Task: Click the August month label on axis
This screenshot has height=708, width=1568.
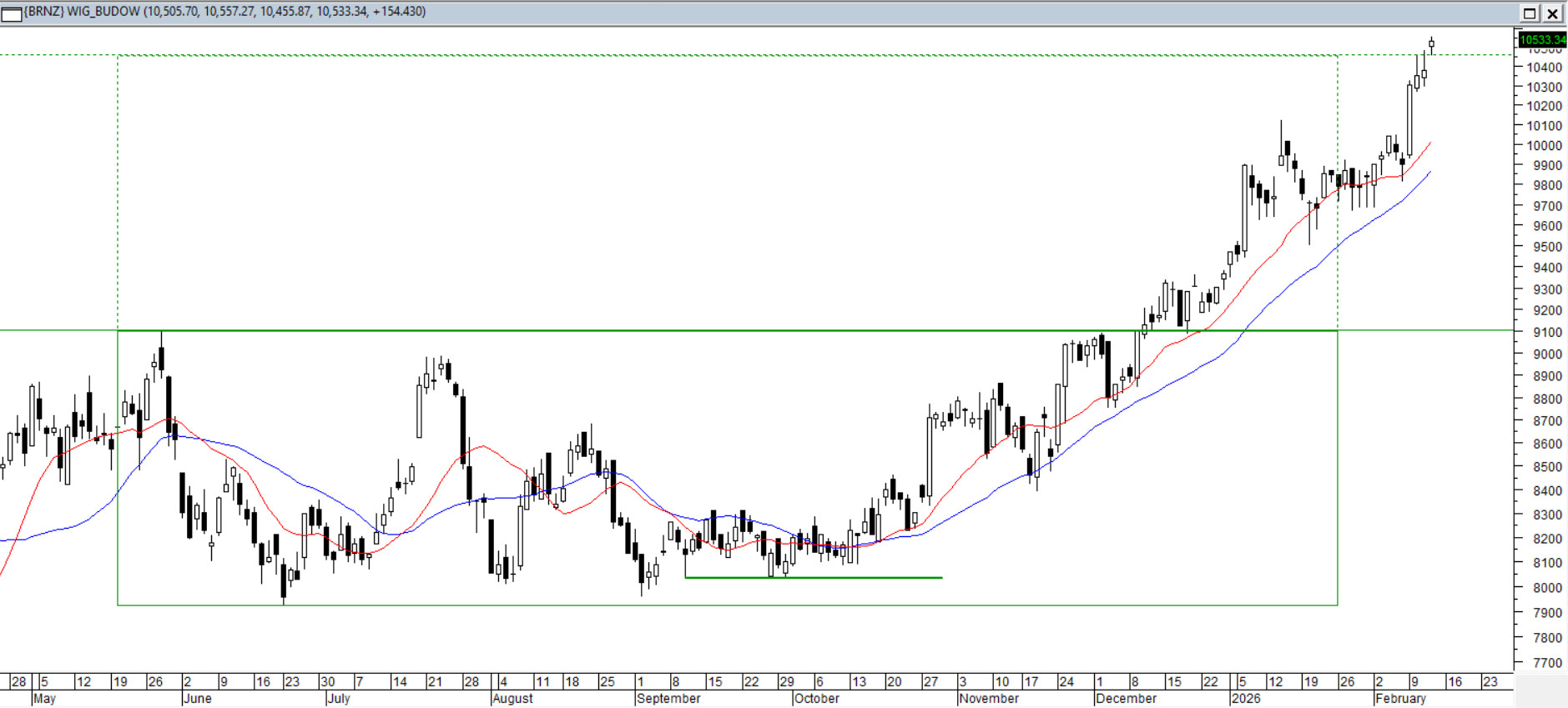Action: [512, 699]
